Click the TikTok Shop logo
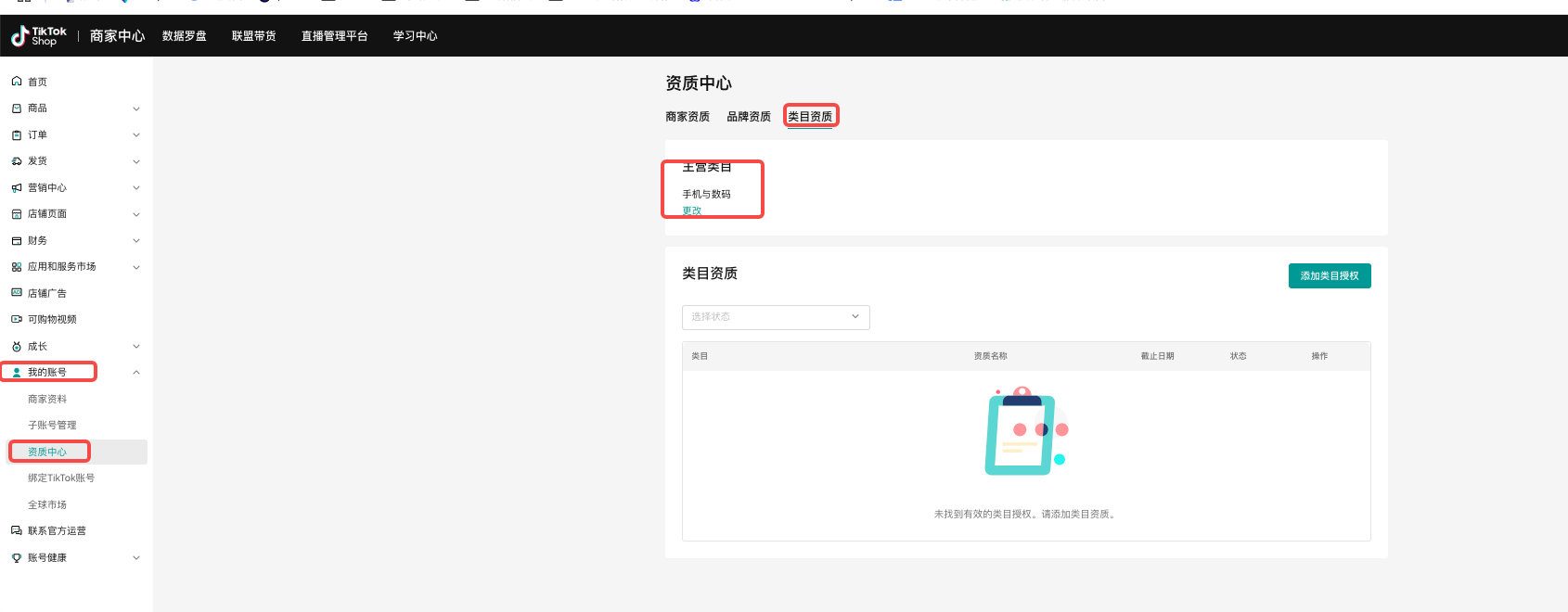This screenshot has height=612, width=1568. click(x=39, y=36)
